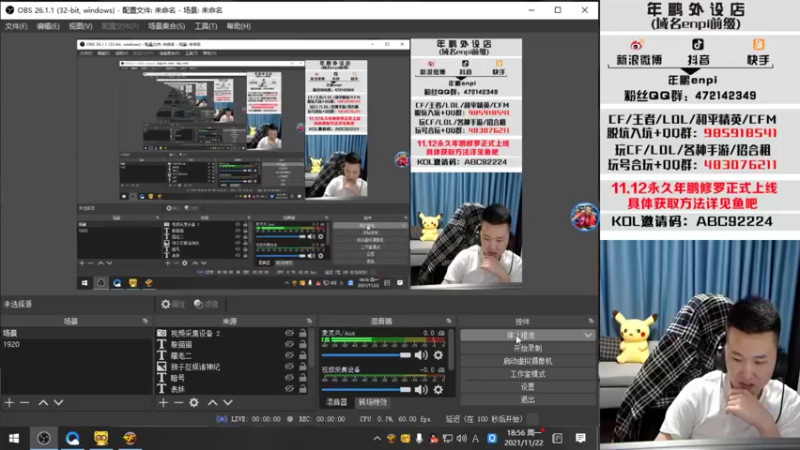Toggle visibility eye of the bottom text source
This screenshot has height=450, width=800.
[289, 389]
